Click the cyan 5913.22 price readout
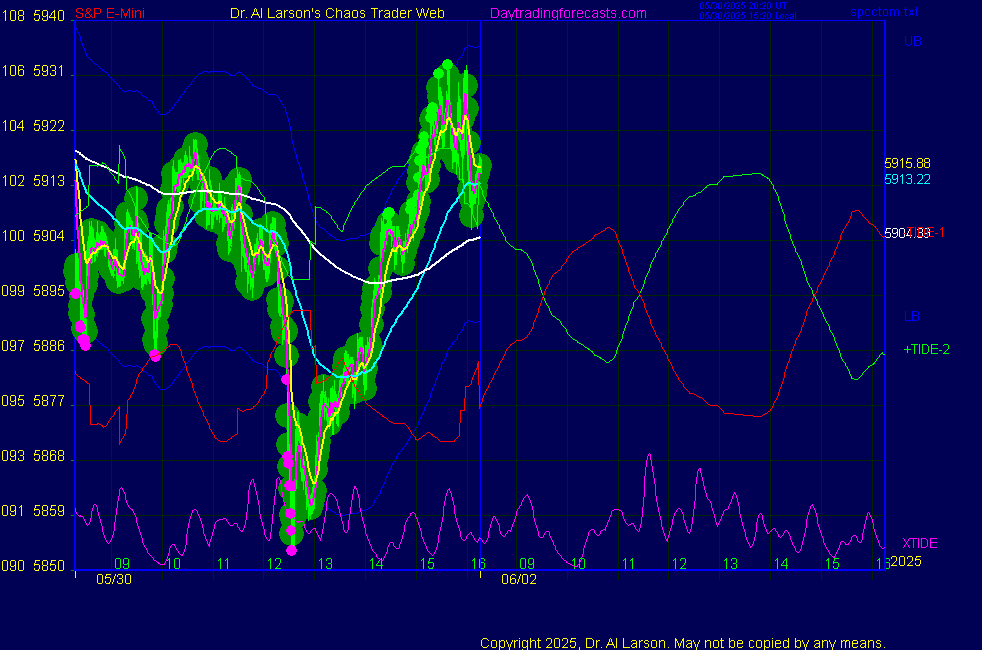 tap(907, 179)
